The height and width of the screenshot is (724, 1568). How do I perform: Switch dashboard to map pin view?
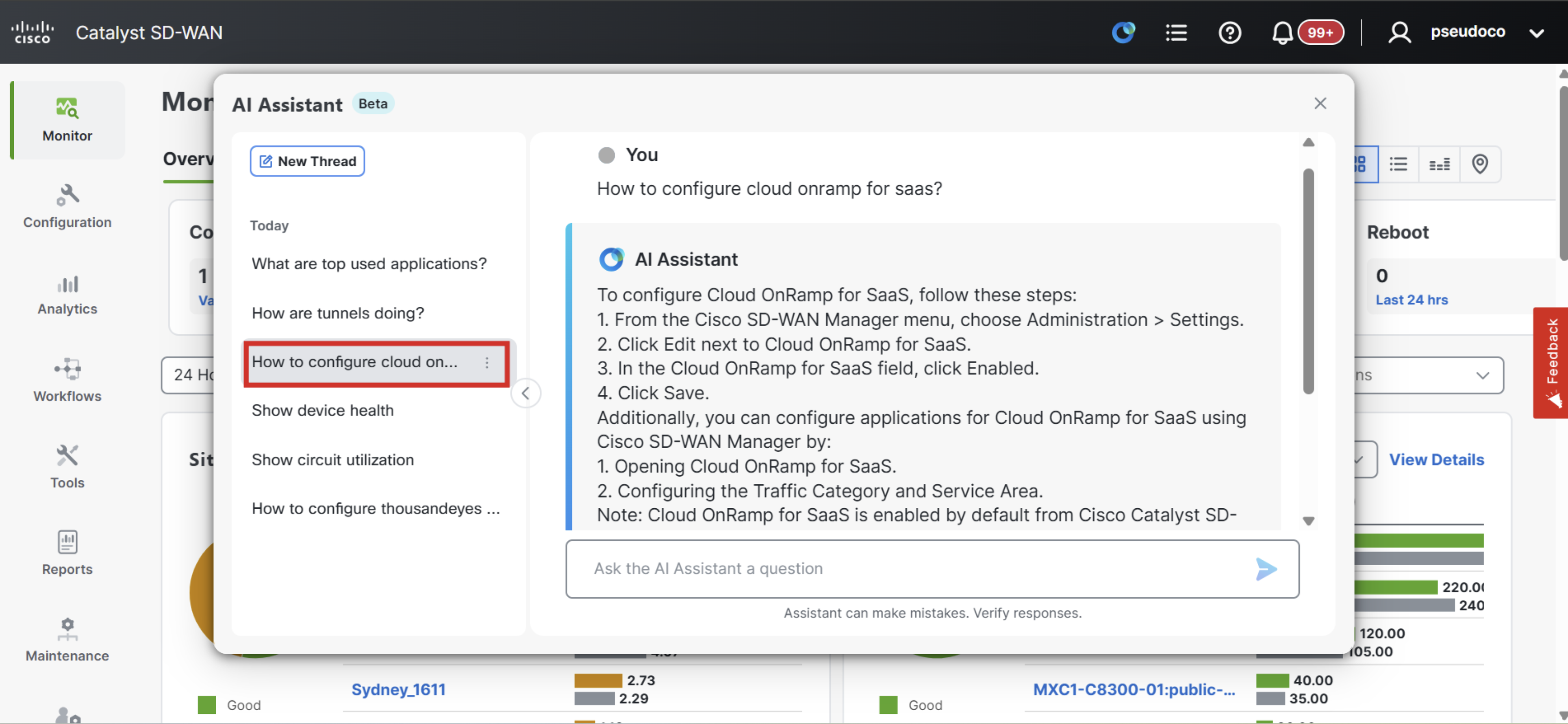(x=1480, y=164)
